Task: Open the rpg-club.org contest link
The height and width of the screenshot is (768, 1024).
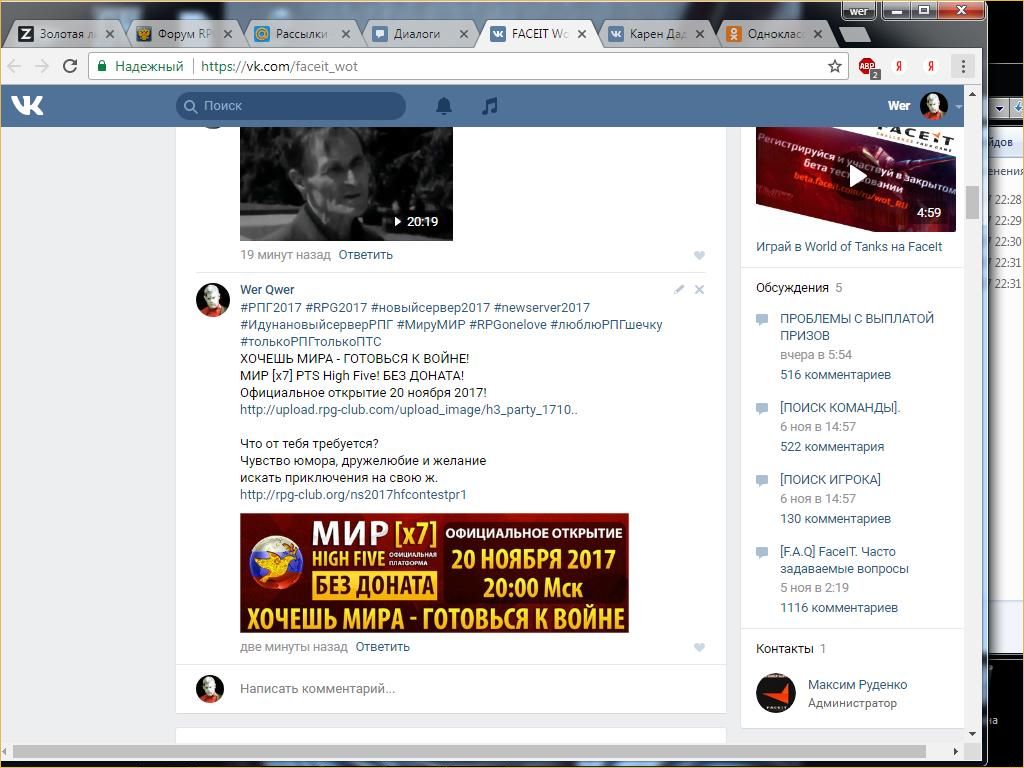Action: click(x=353, y=494)
